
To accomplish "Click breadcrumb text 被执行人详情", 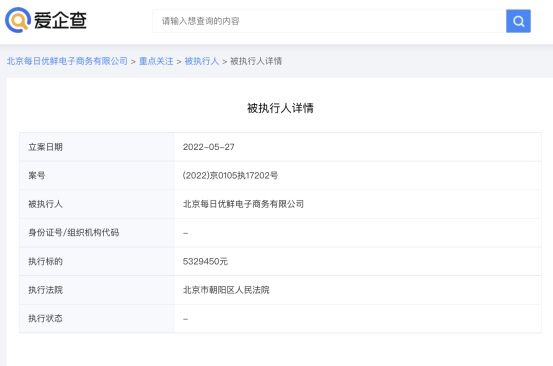I will 256,61.
